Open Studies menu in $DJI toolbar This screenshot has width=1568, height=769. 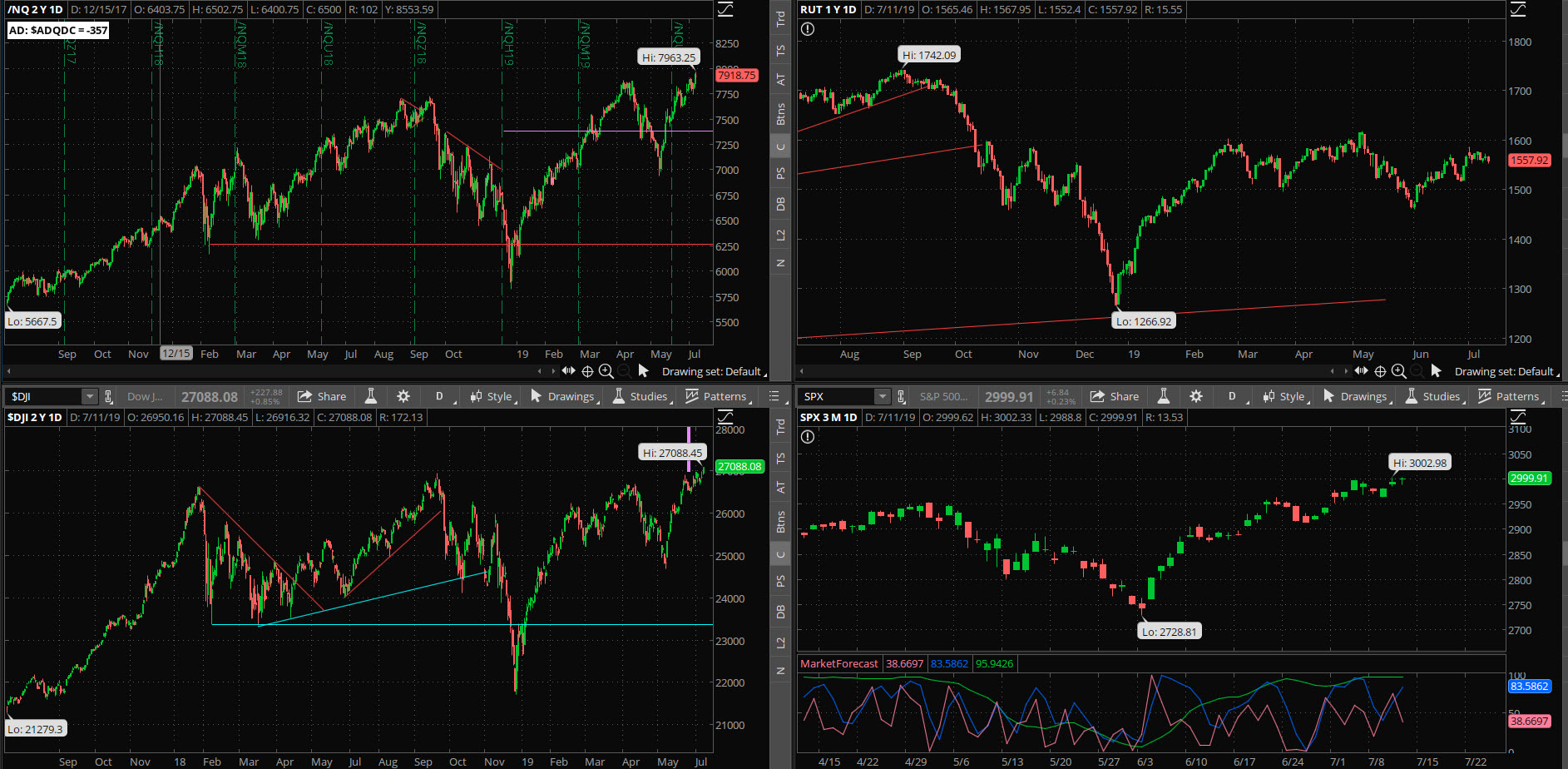click(x=641, y=396)
